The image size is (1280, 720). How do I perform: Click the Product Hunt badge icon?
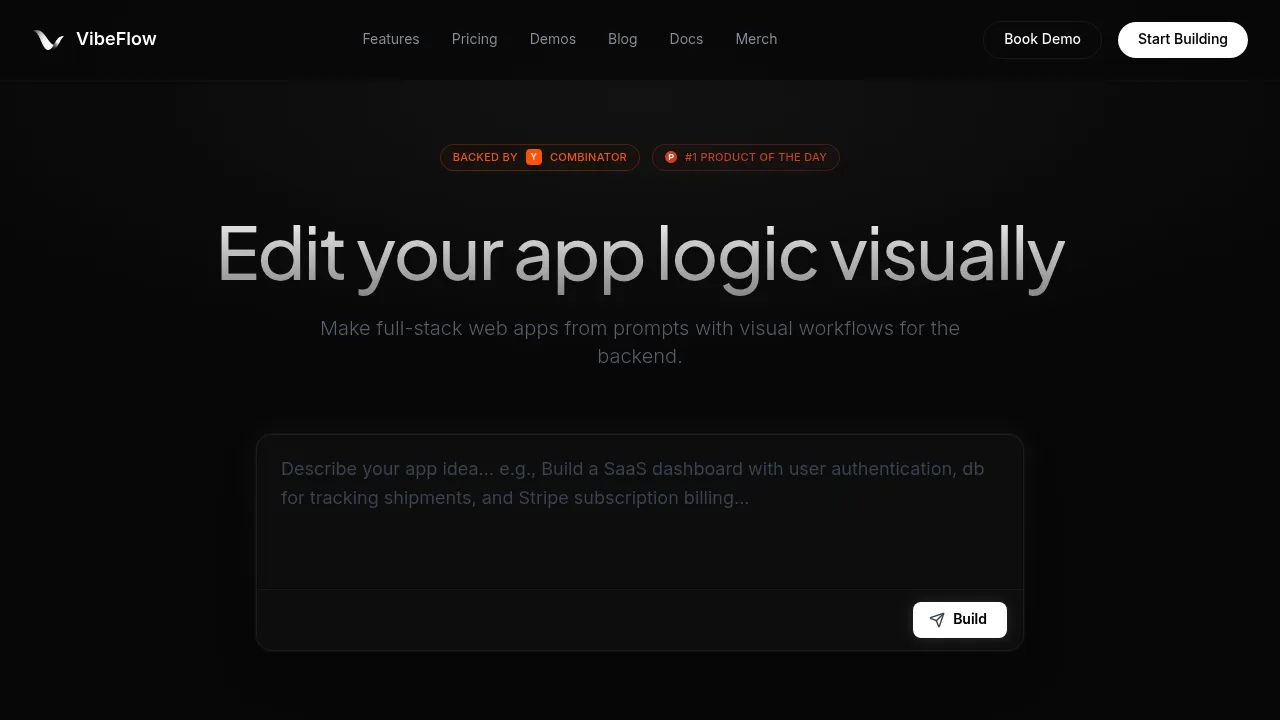point(671,157)
